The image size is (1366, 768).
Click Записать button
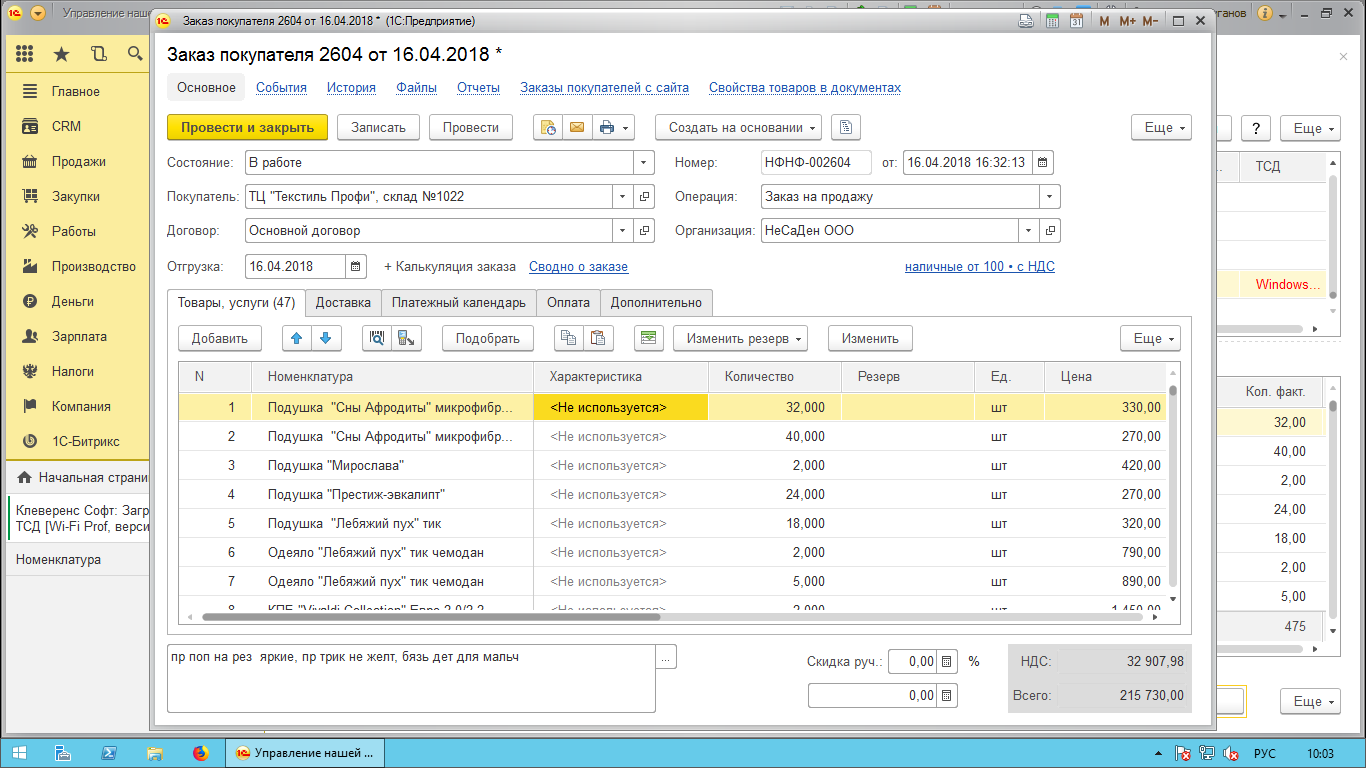[378, 127]
